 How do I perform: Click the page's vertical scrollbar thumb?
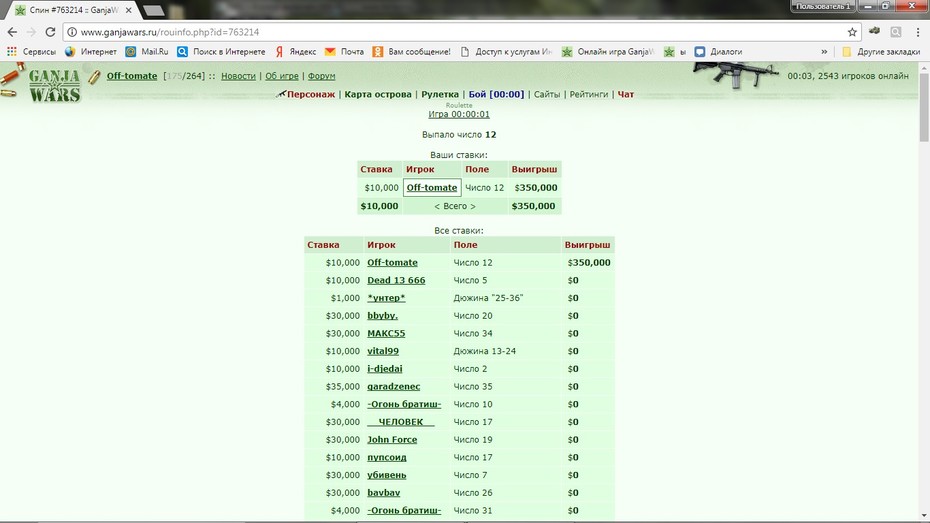click(924, 107)
